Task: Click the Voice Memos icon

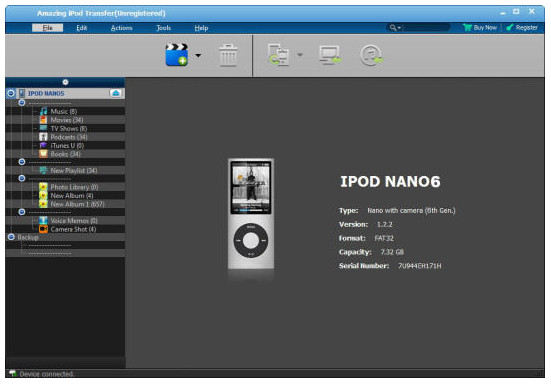Action: 43,221
